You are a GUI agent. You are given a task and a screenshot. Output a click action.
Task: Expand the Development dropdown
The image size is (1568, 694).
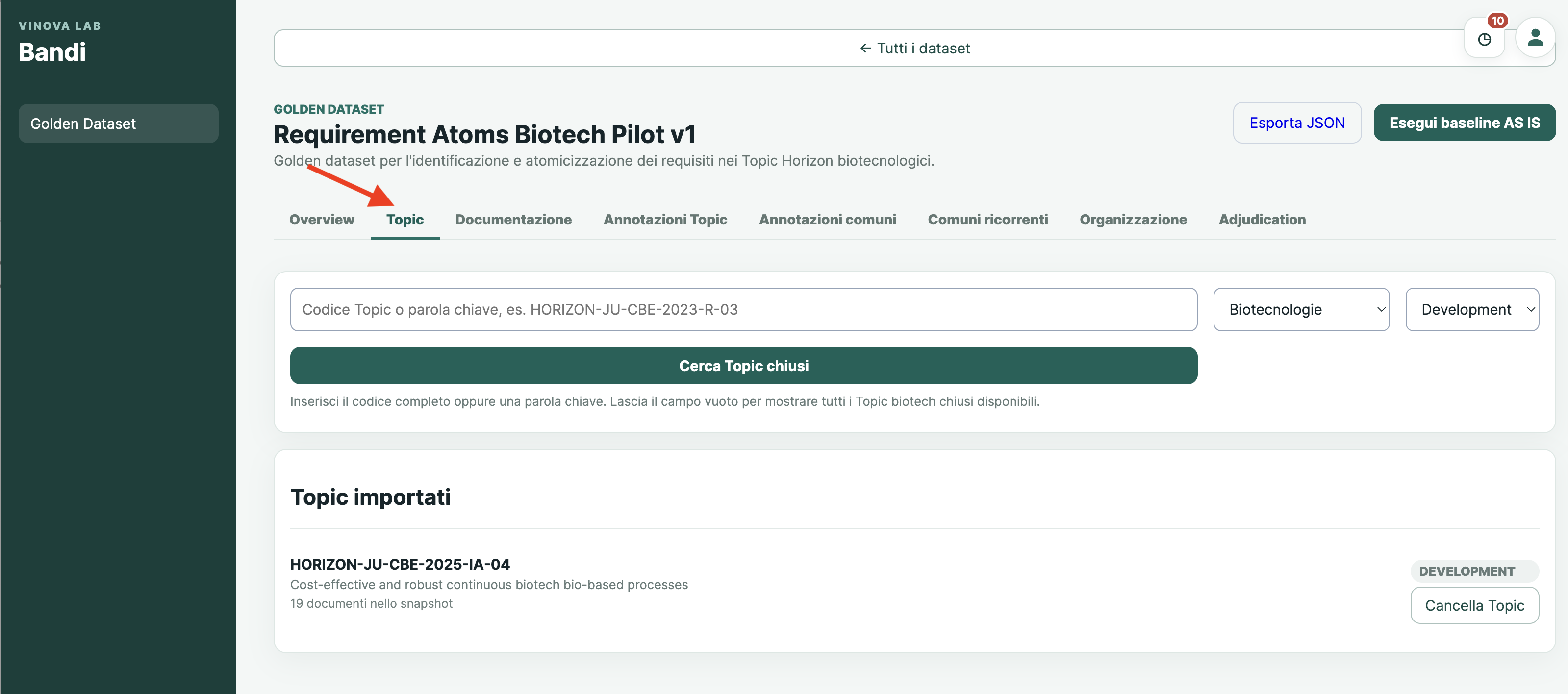pyautogui.click(x=1472, y=310)
